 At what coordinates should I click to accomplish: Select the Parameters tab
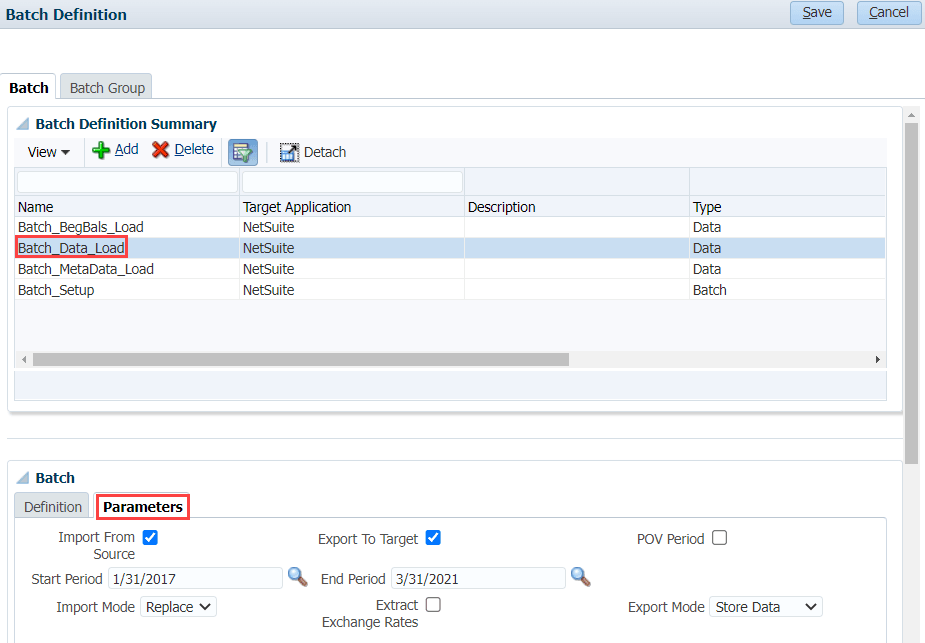point(143,507)
